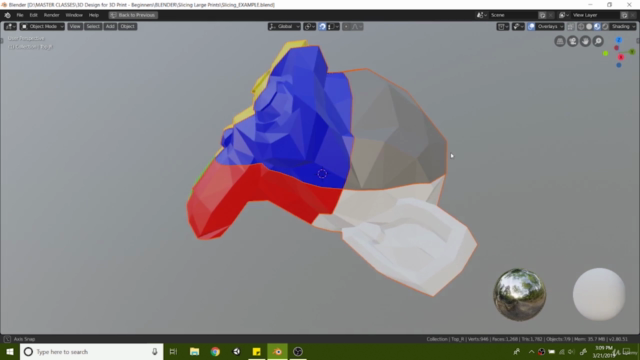Open the Help menu
This screenshot has width=640, height=360.
coord(94,15)
